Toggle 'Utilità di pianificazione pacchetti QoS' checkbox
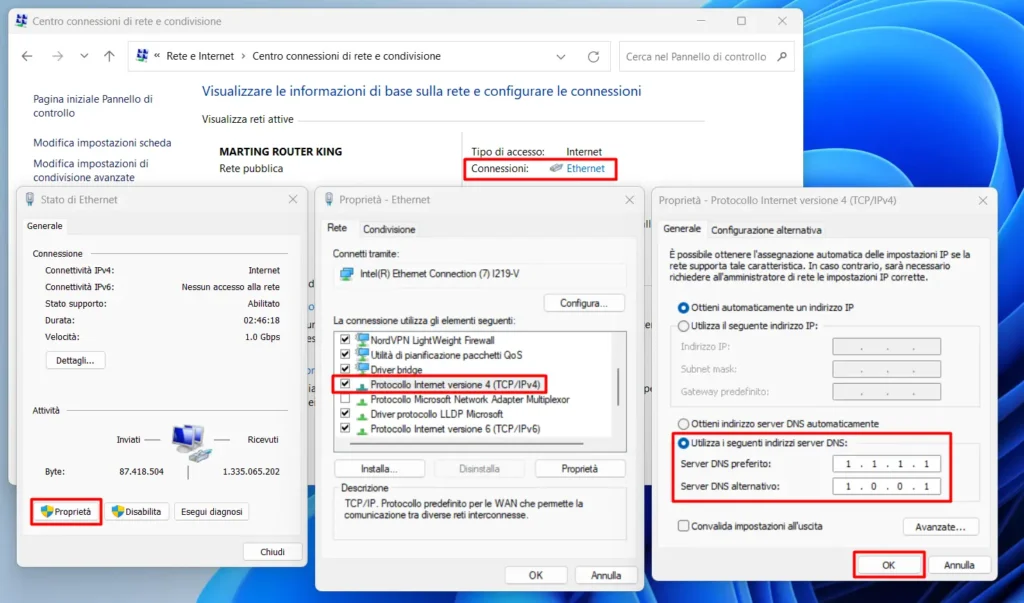This screenshot has height=603, width=1024. (x=345, y=355)
